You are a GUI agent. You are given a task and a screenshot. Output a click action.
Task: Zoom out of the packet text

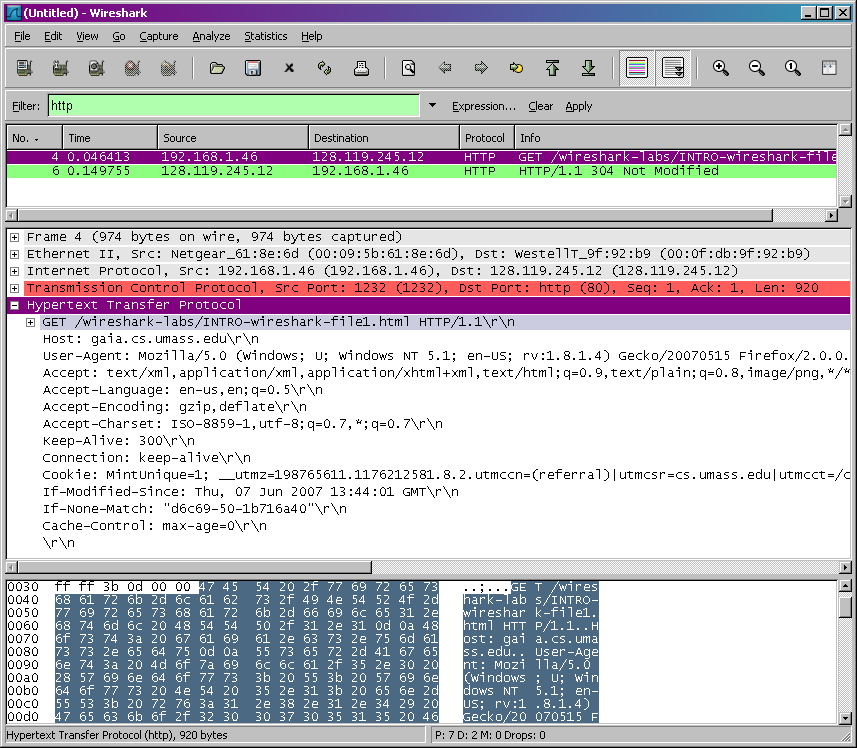tap(757, 68)
